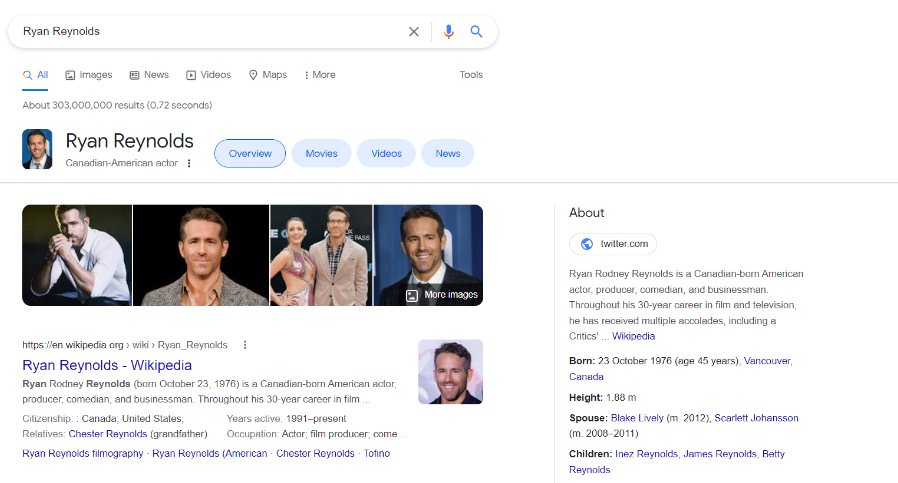Switch to the News search tab
The image size is (898, 483).
coord(149,75)
